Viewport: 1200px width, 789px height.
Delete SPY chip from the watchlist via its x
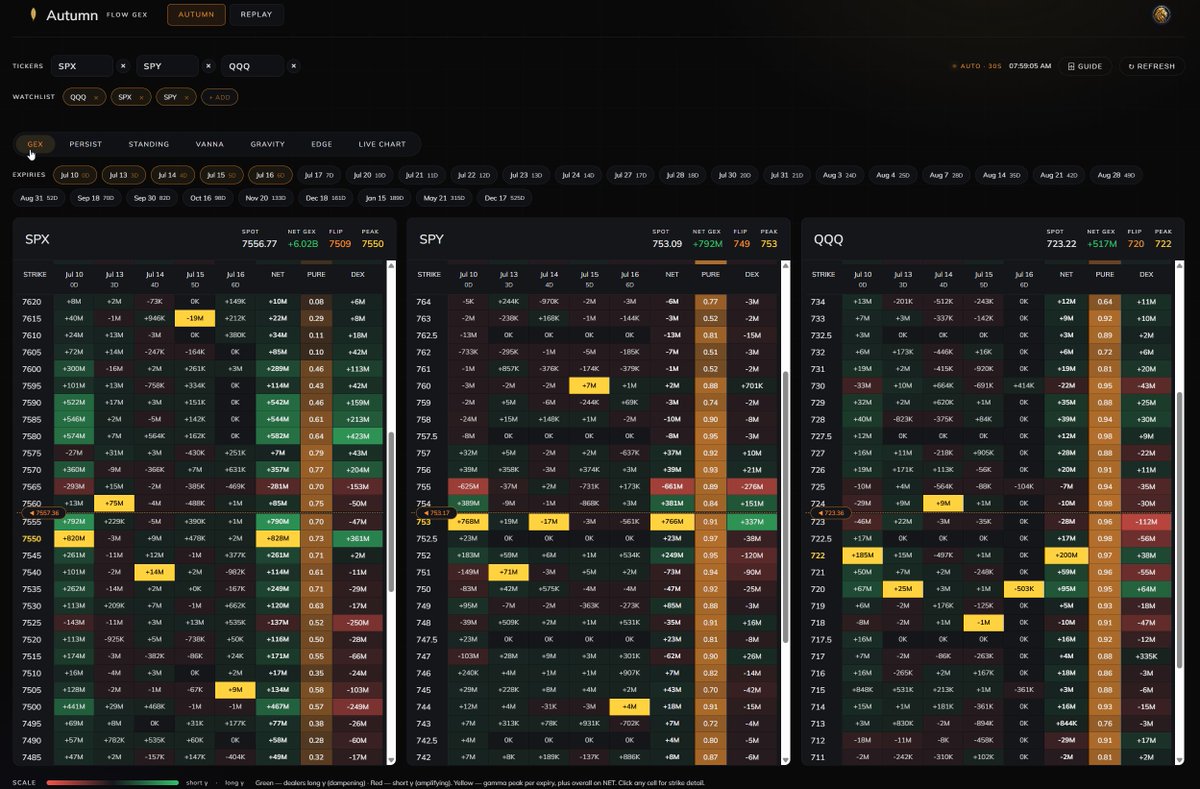(186, 98)
